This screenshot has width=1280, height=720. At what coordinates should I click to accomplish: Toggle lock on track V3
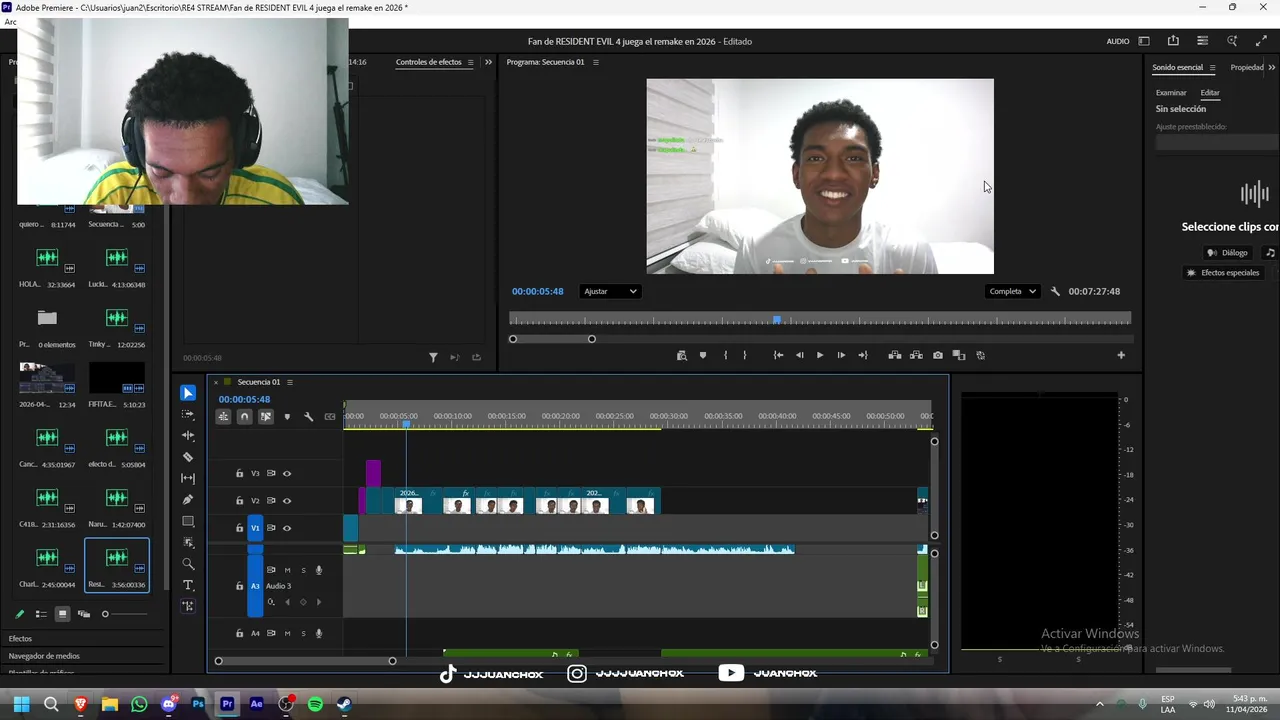239,474
